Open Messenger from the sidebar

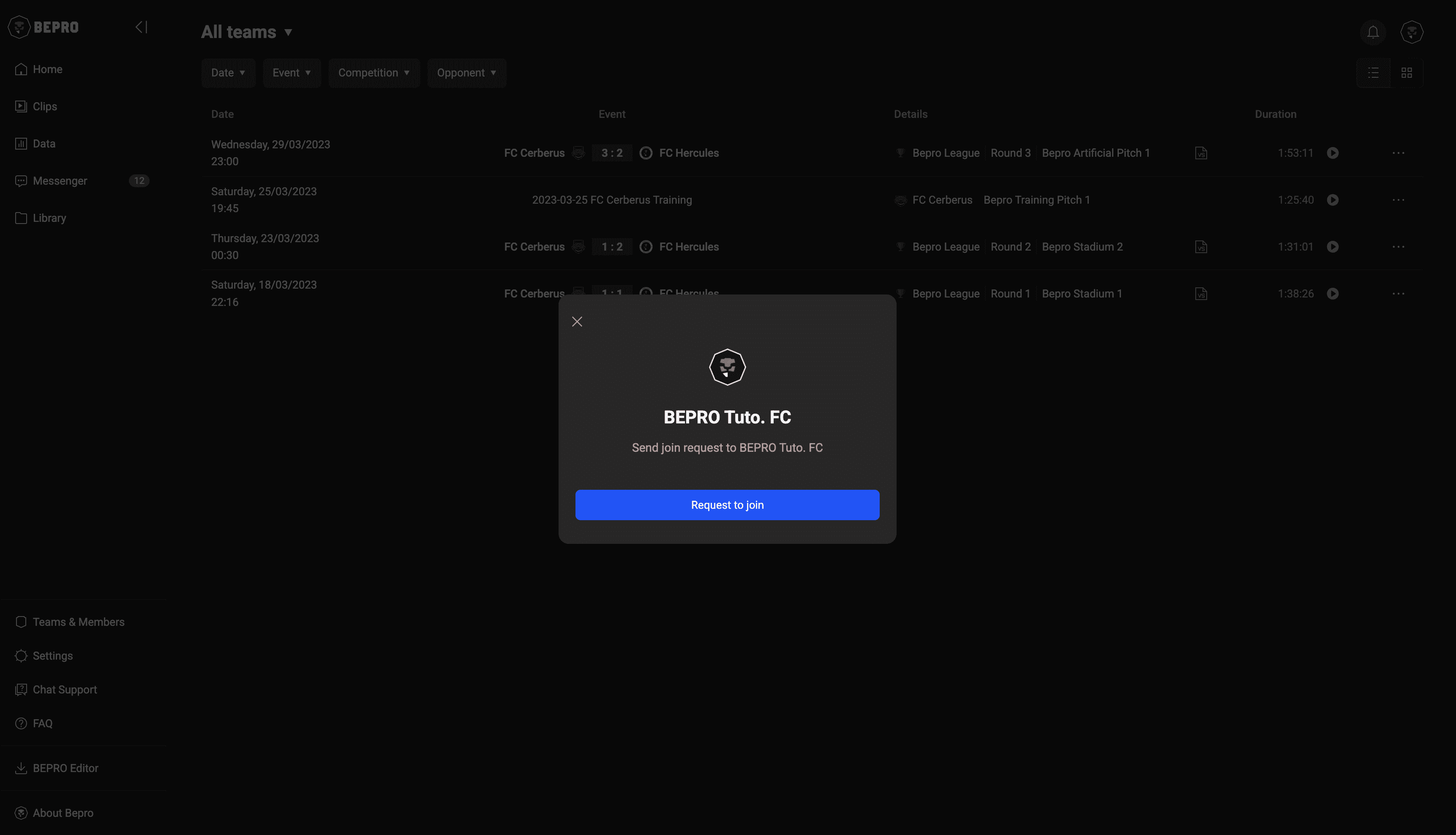pyautogui.click(x=60, y=181)
